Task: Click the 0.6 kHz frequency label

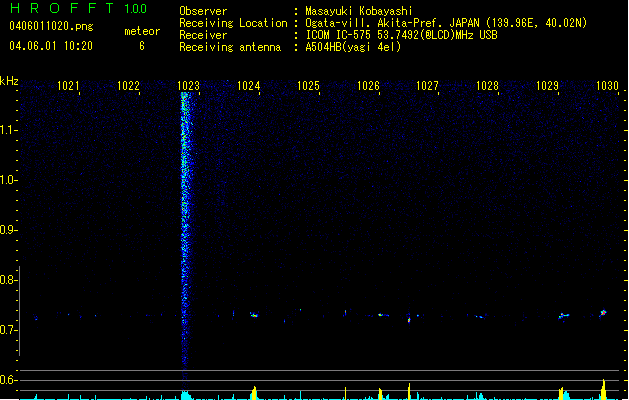Action: click(x=8, y=380)
